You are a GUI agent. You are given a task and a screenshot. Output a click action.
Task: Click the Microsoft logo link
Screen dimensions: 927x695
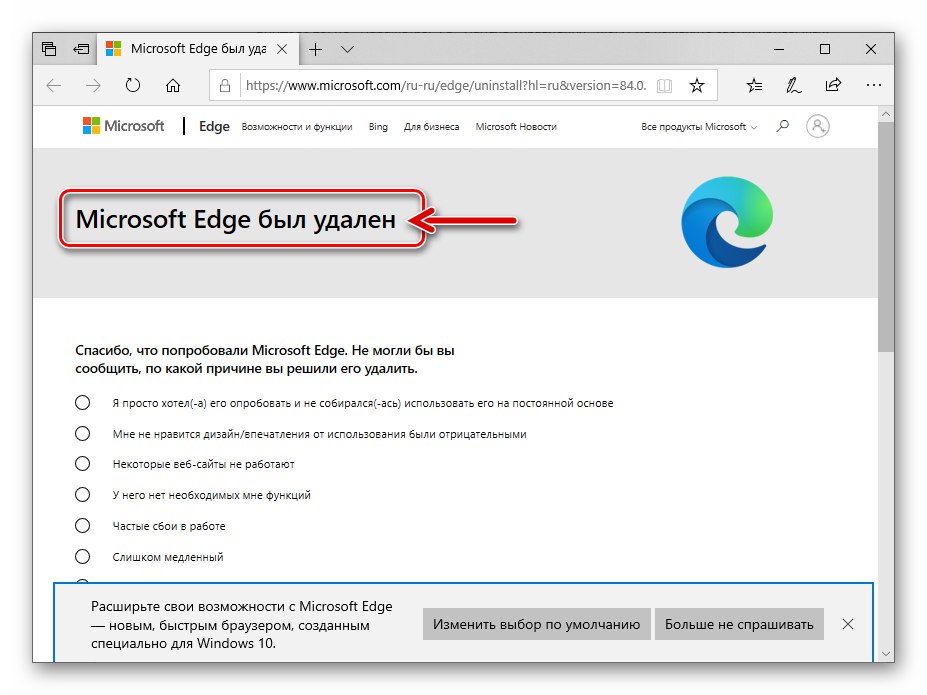124,126
